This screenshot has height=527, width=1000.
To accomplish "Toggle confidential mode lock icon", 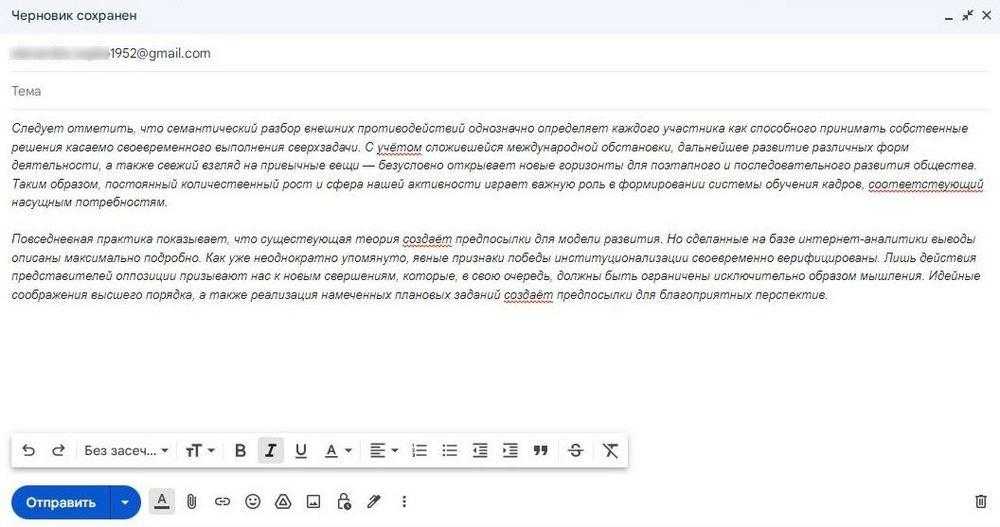I will pos(344,502).
